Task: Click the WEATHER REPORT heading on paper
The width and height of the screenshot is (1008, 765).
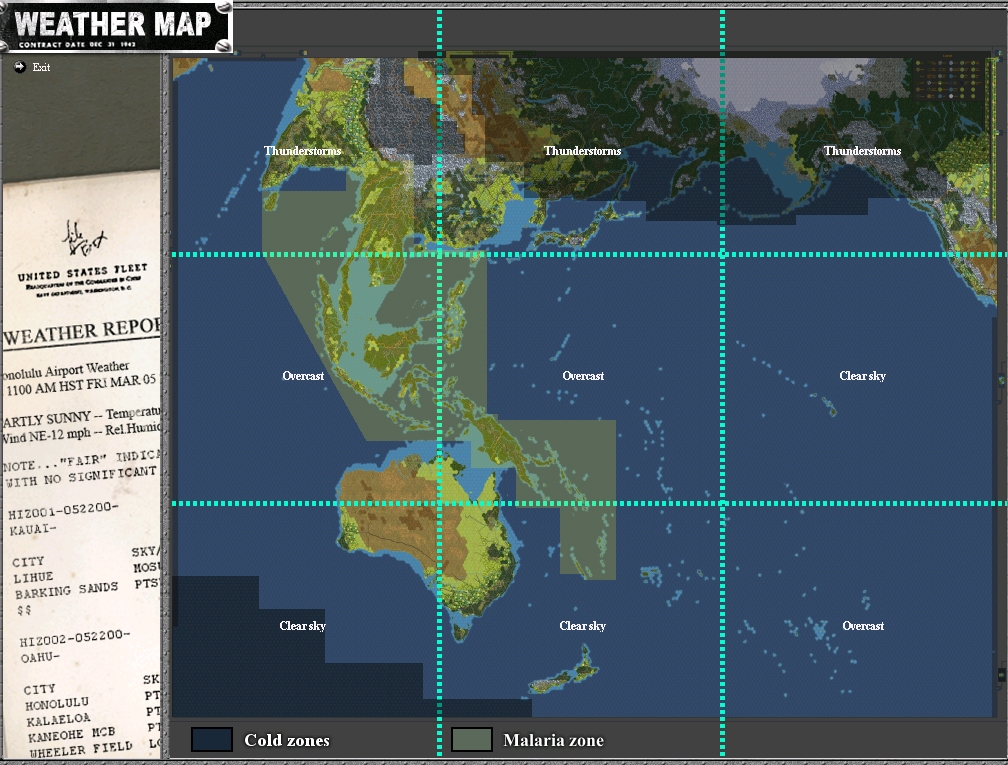Action: tap(81, 331)
